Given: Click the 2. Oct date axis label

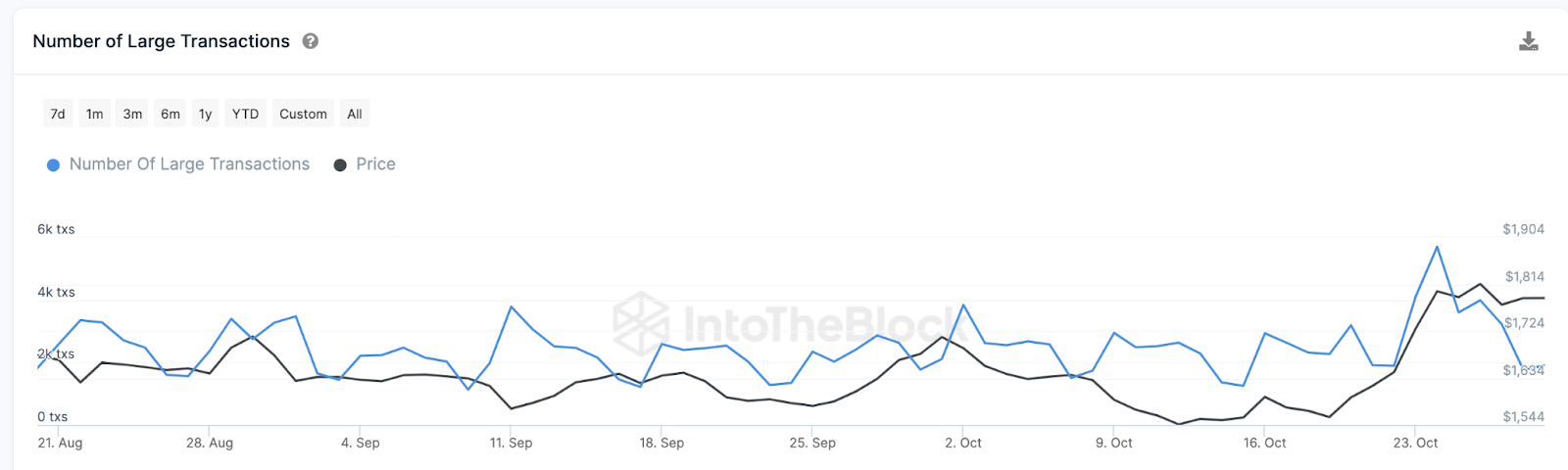Looking at the screenshot, I should click(963, 443).
